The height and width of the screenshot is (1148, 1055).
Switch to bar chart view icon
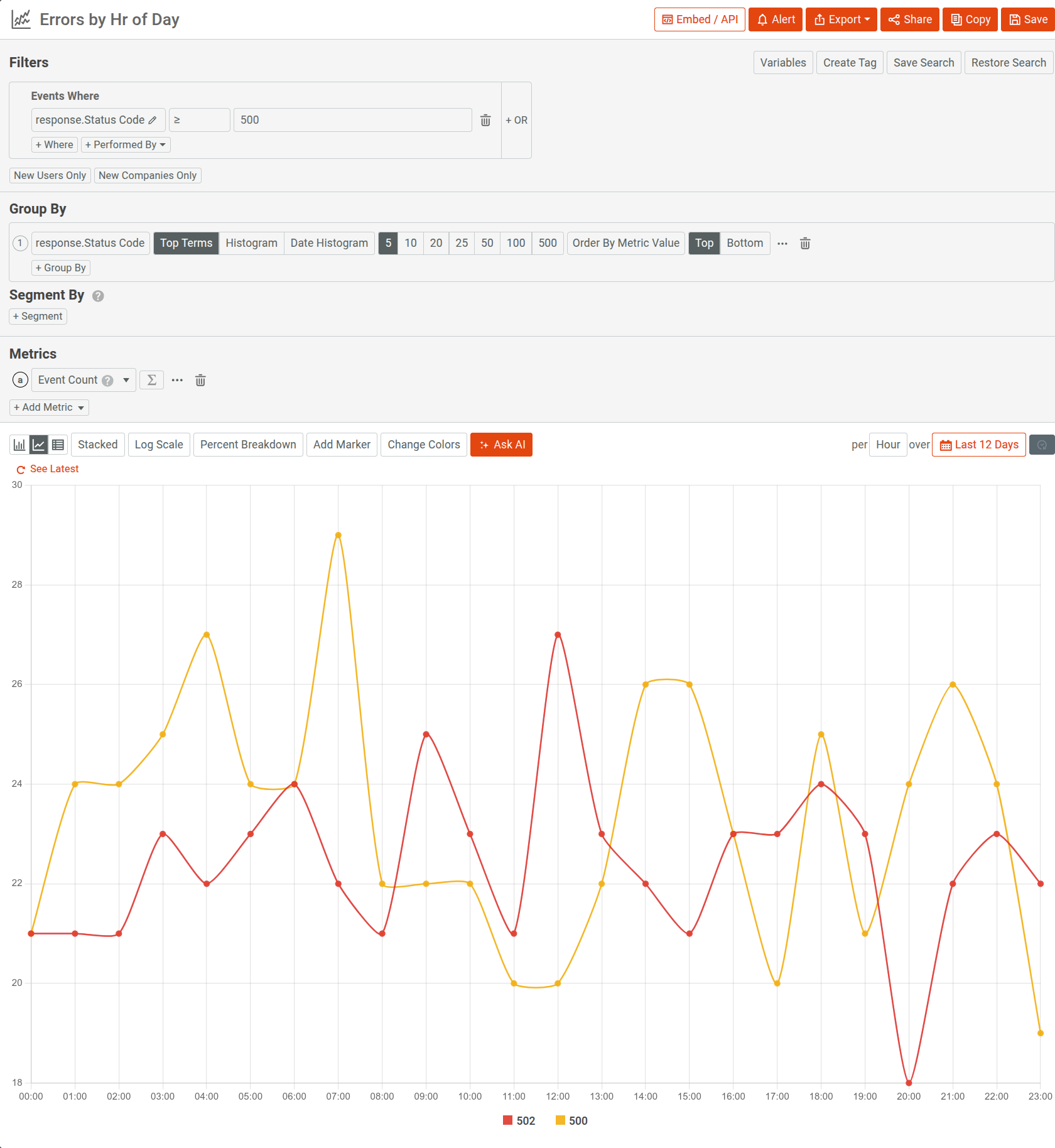tap(18, 445)
